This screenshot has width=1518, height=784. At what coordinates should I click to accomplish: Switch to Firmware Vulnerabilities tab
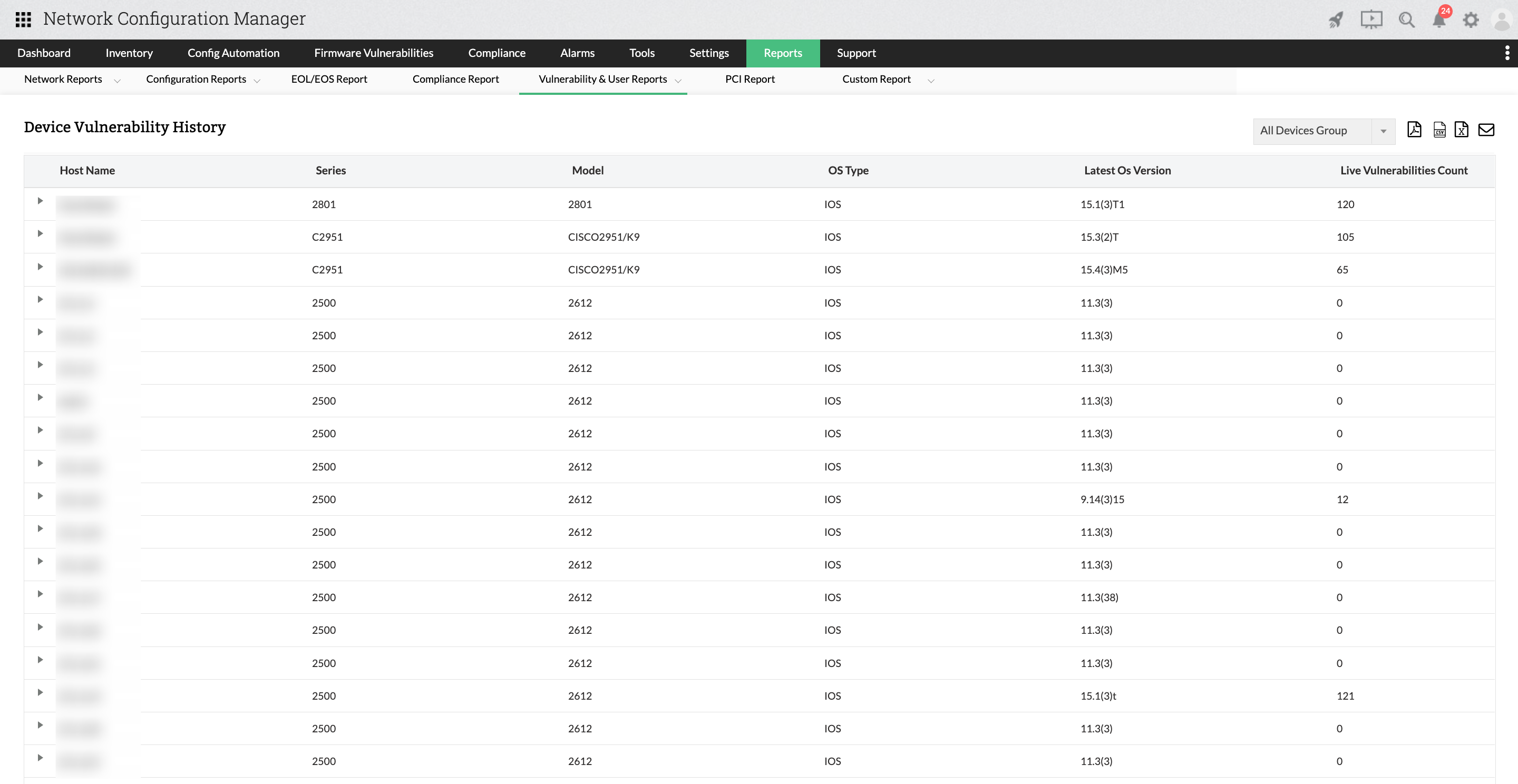pyautogui.click(x=374, y=53)
